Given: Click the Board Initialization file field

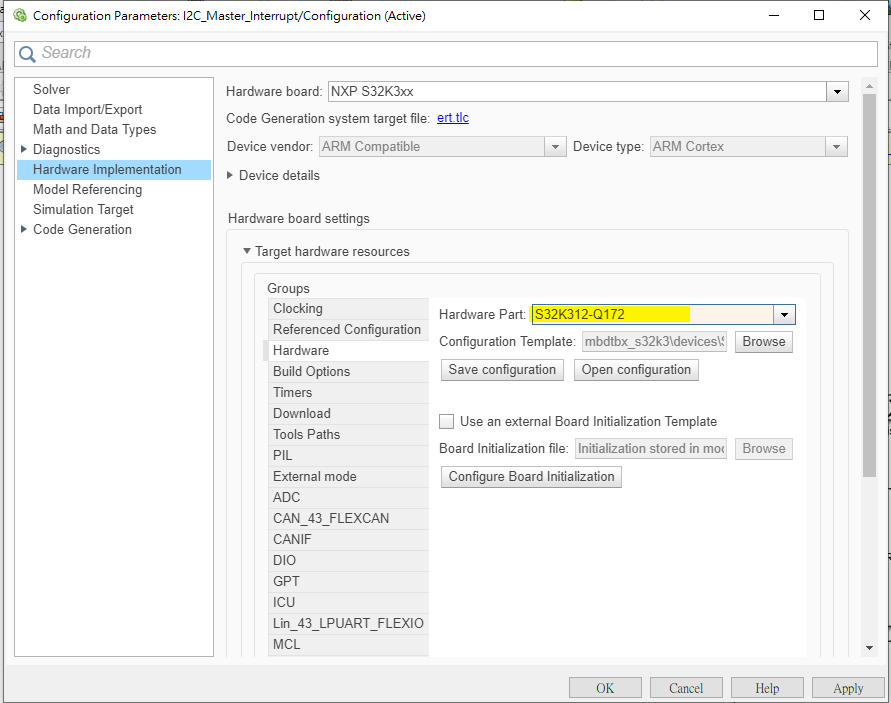Looking at the screenshot, I should pyautogui.click(x=651, y=449).
